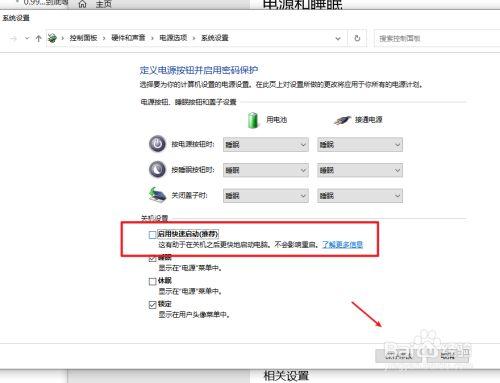Click the 相关设置 heading in the background window

click(286, 376)
